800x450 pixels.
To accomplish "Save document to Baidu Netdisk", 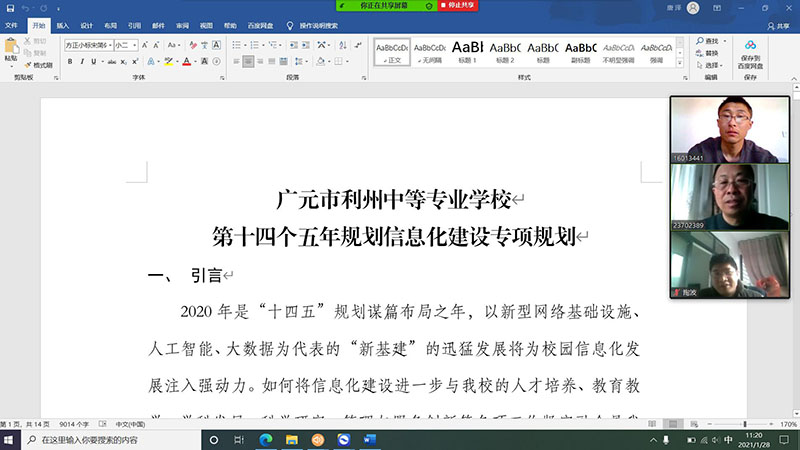I will [x=749, y=52].
